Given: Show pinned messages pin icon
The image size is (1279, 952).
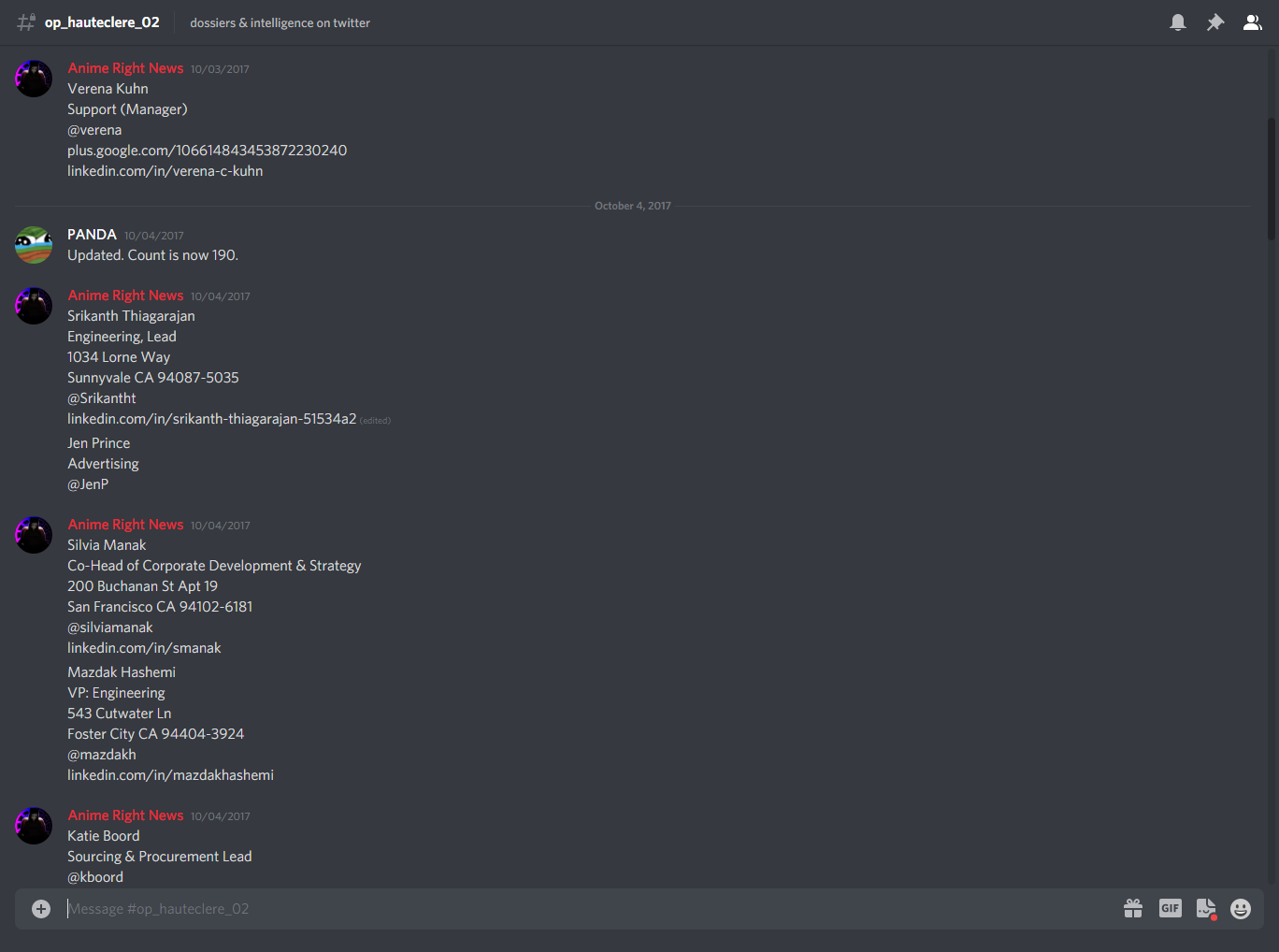Looking at the screenshot, I should click(1215, 22).
